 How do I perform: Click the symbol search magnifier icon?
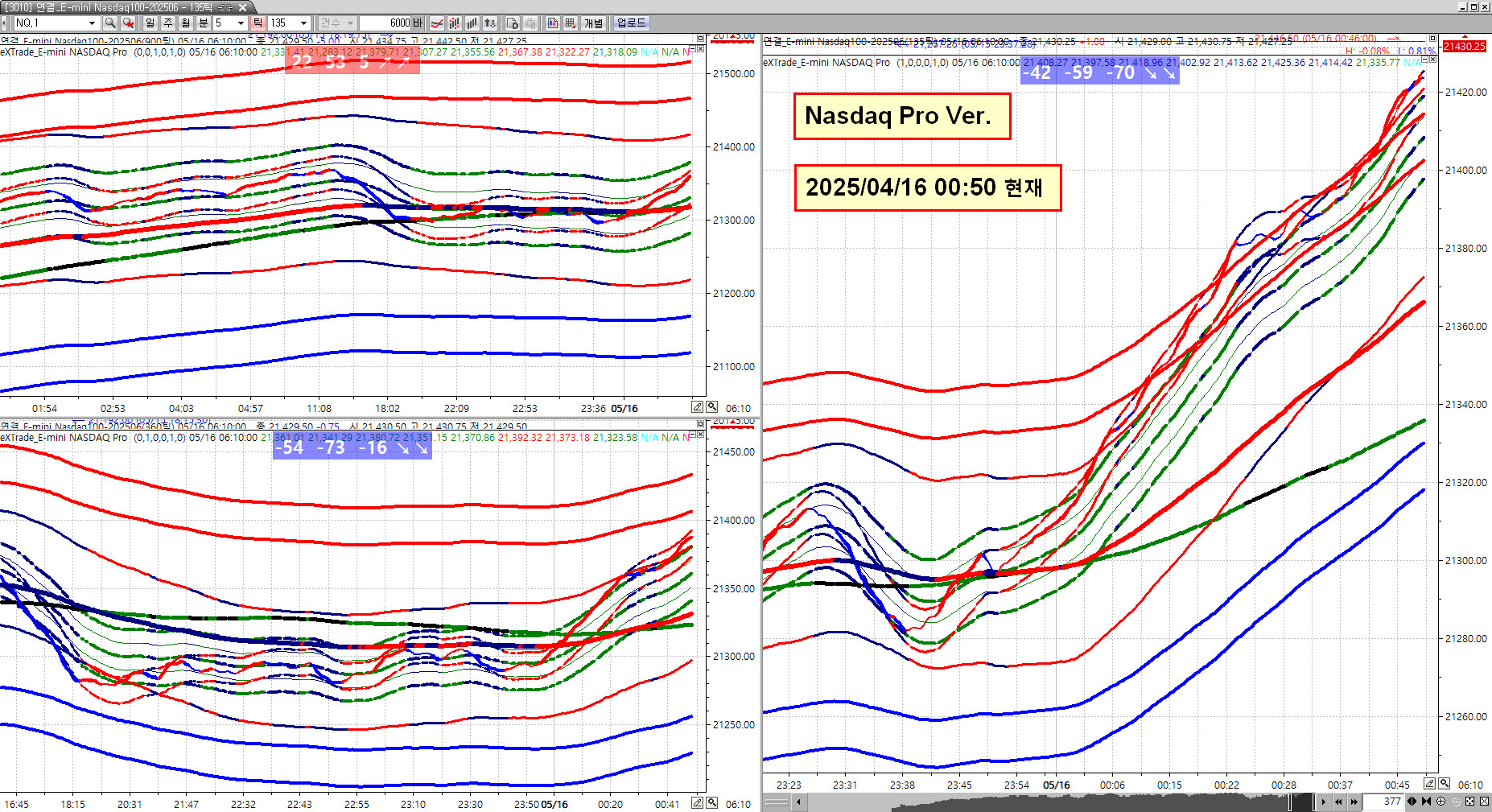[x=110, y=23]
